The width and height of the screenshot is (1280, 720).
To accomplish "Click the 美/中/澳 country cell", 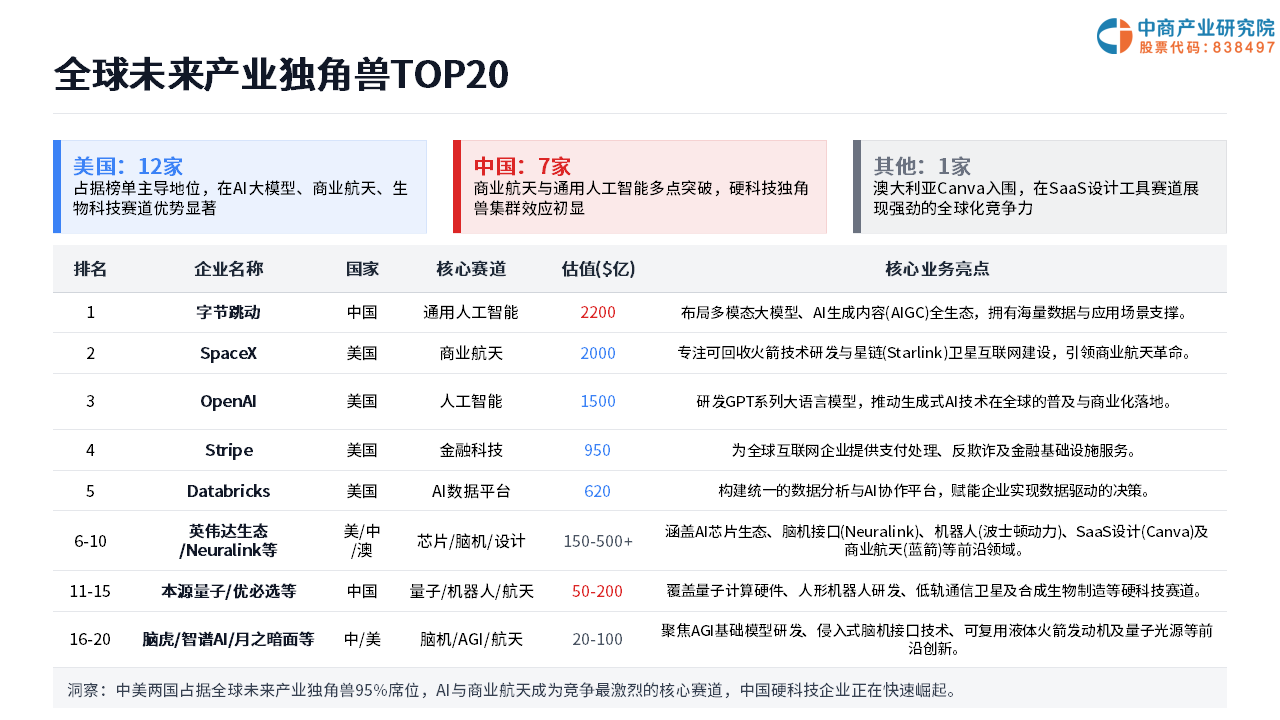I will (362, 541).
